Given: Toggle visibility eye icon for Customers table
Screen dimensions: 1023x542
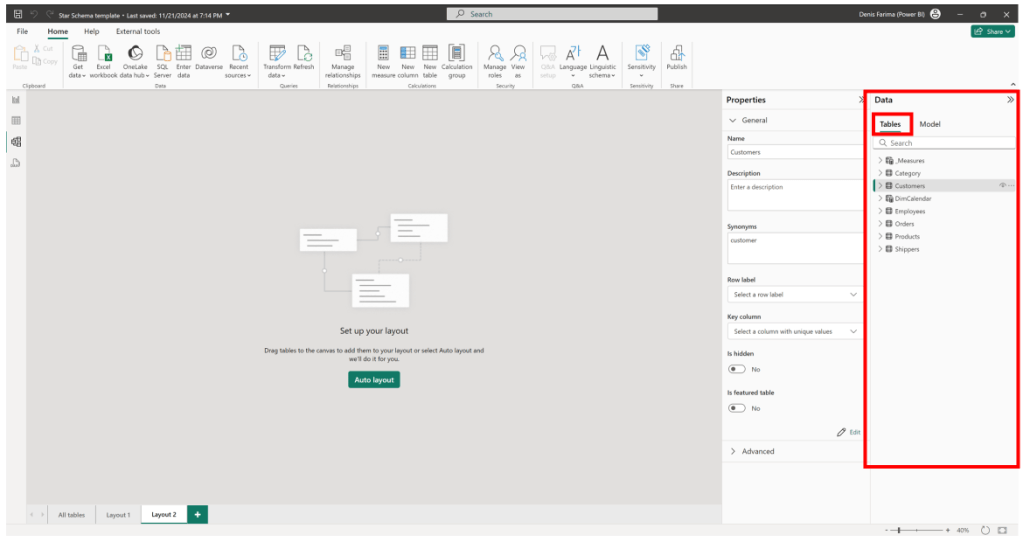Looking at the screenshot, I should coord(1002,186).
